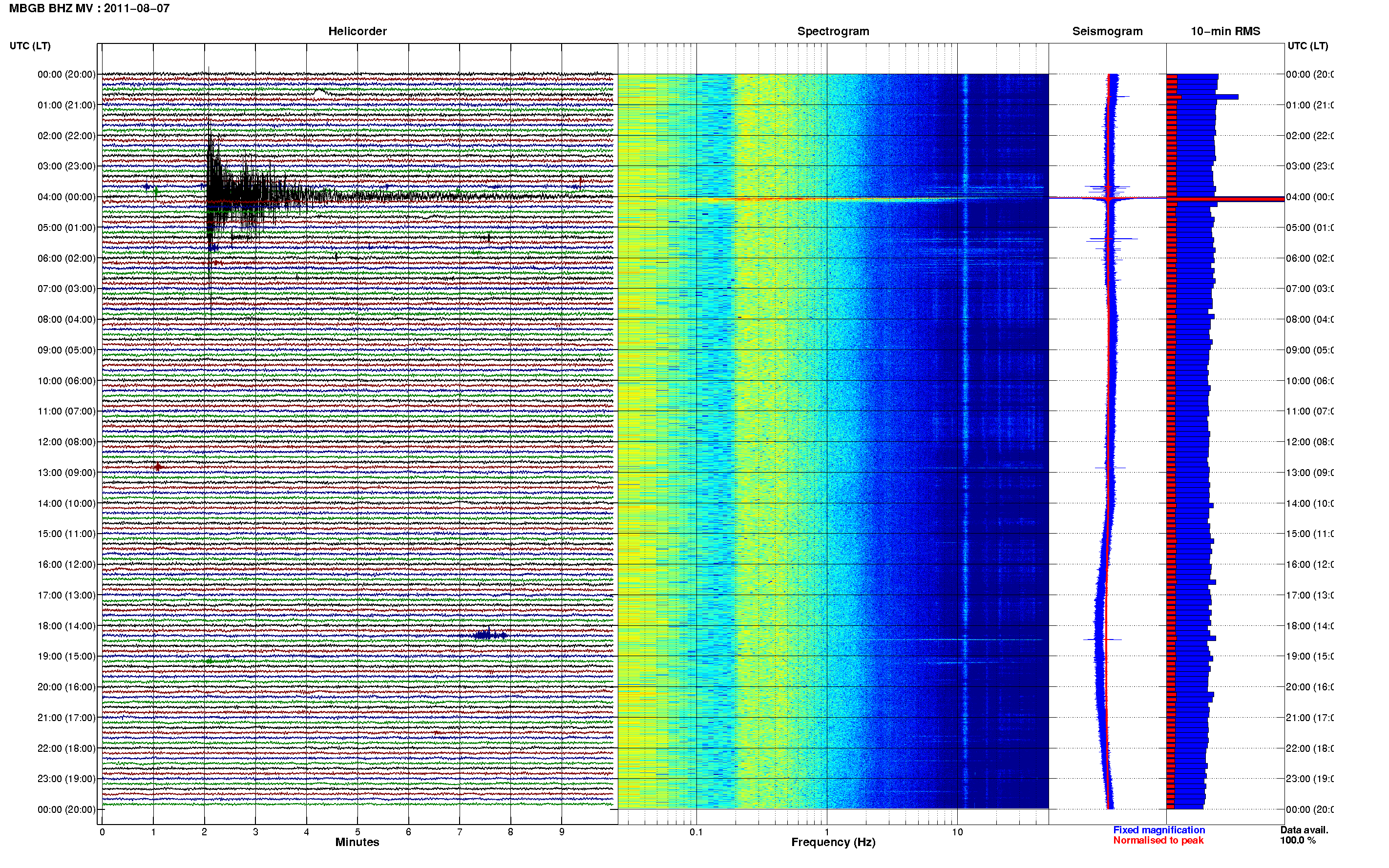
Task: Click the 'MBGB BHZ MV : 2011-08-07' title
Action: coord(89,8)
